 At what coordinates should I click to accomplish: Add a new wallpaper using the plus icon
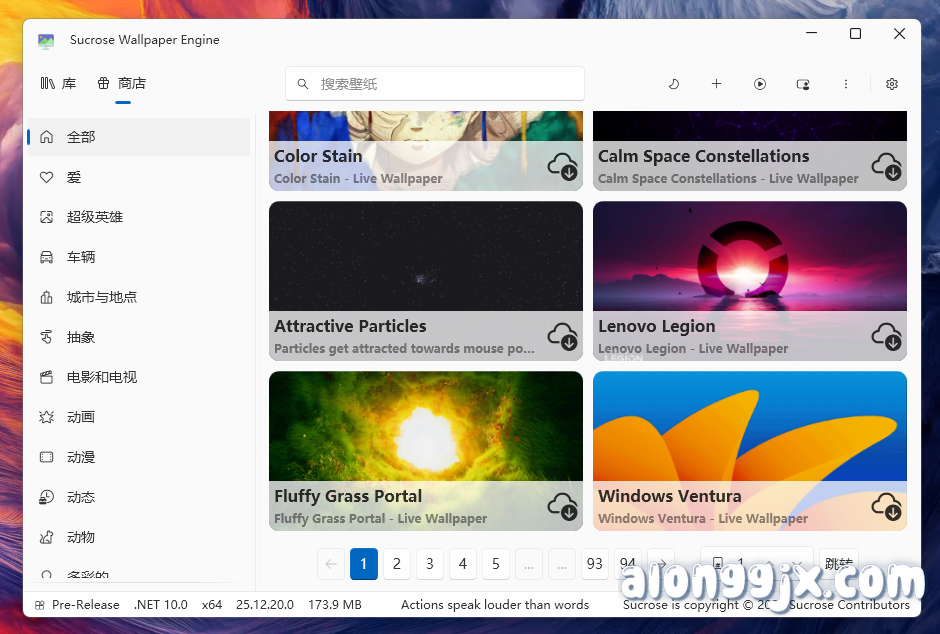pyautogui.click(x=717, y=84)
